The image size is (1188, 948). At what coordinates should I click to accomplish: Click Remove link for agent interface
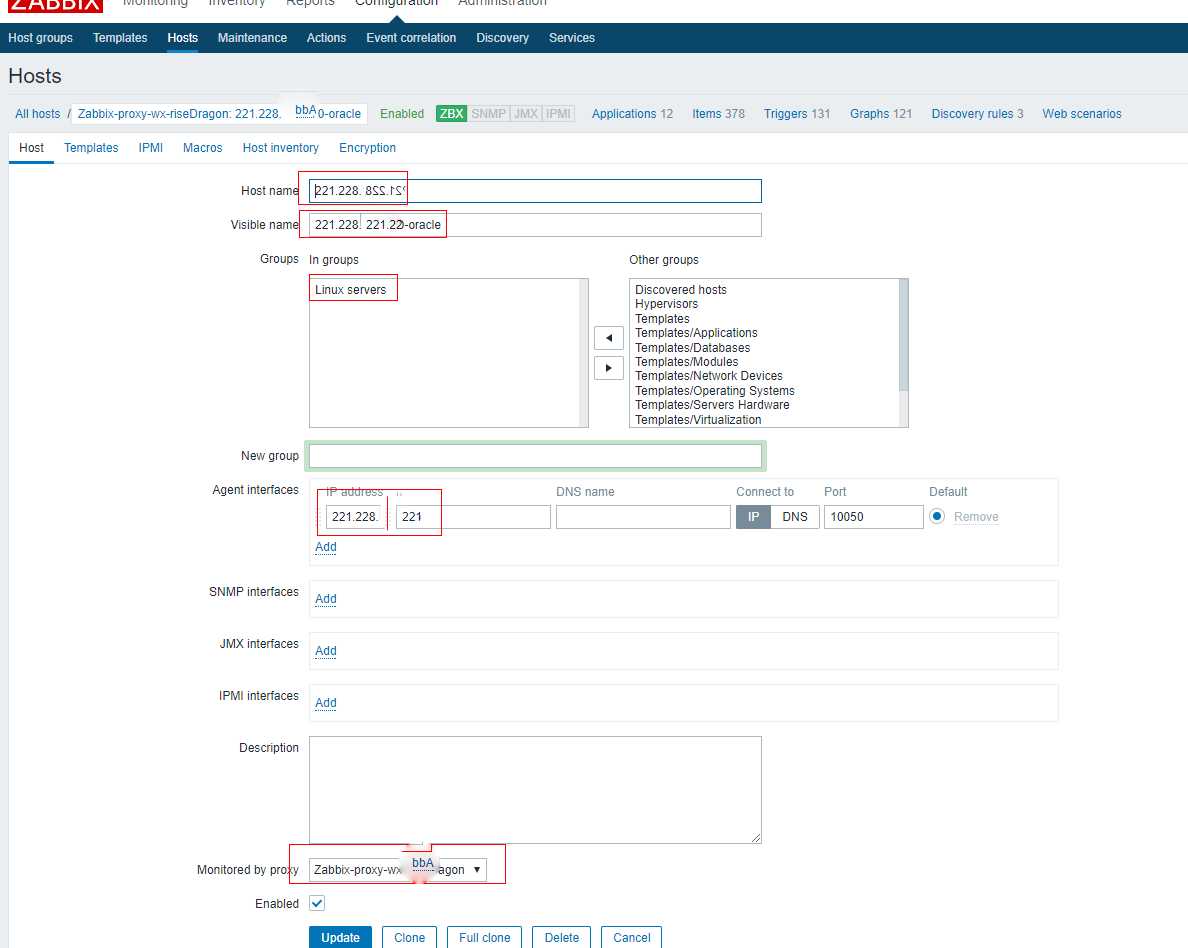(976, 517)
